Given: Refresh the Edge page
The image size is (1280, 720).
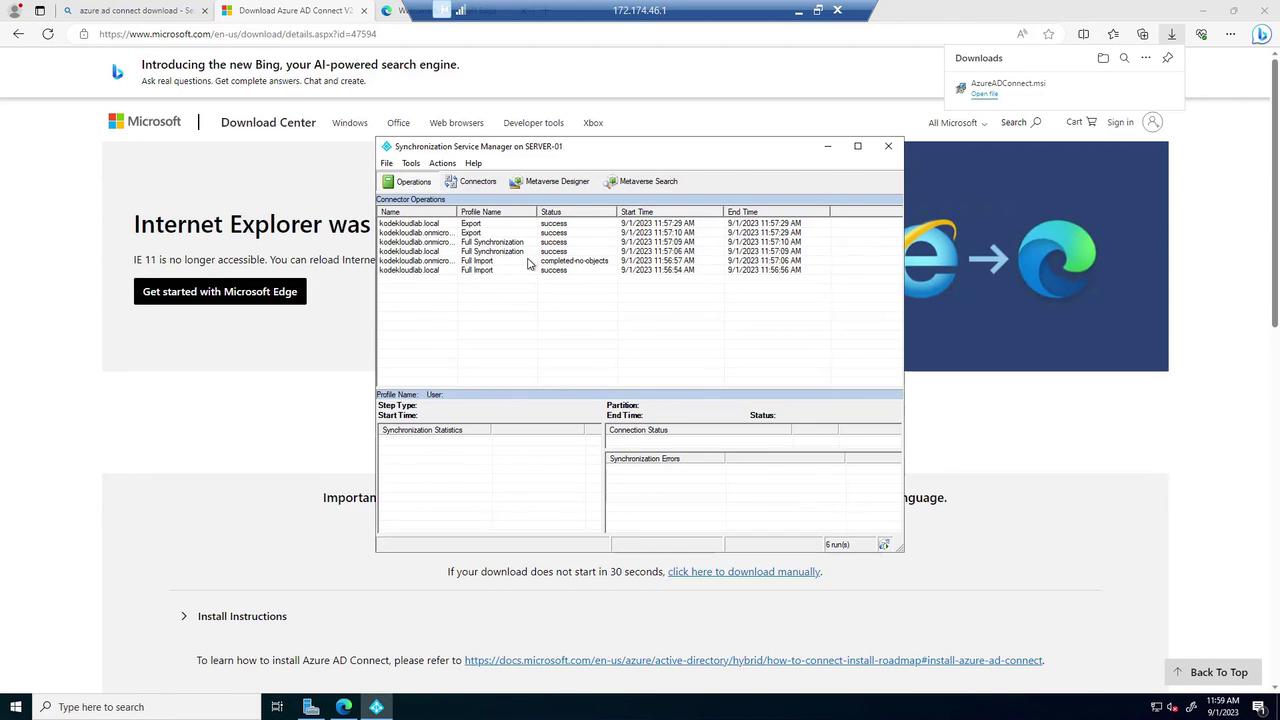Looking at the screenshot, I should click(x=47, y=34).
